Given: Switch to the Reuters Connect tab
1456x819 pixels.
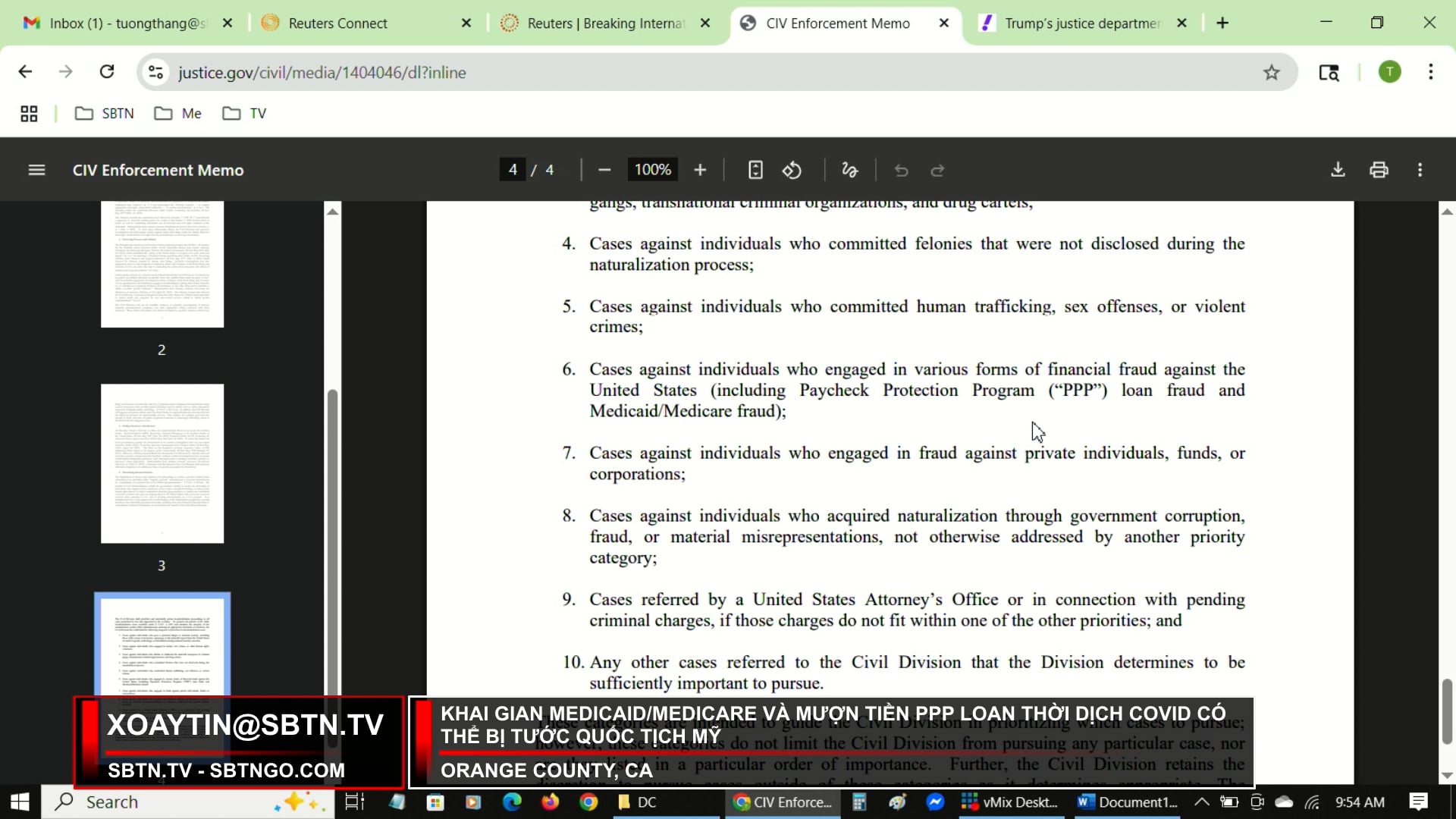Looking at the screenshot, I should pos(337,23).
